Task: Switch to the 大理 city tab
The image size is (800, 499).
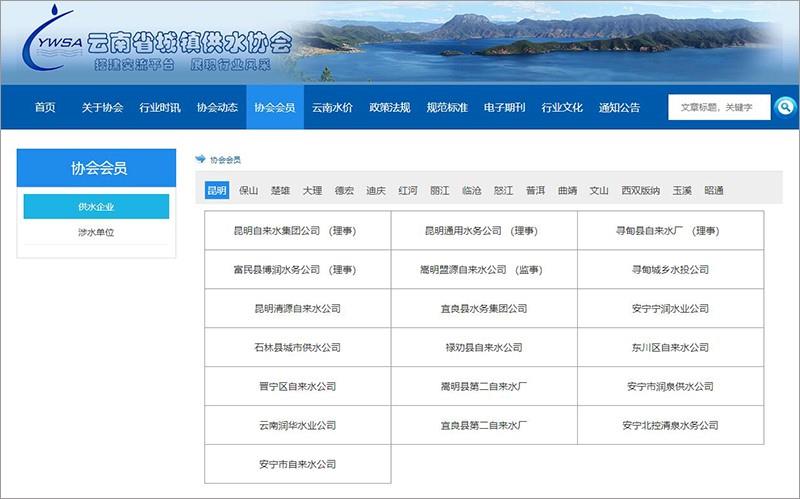Action: click(x=312, y=190)
